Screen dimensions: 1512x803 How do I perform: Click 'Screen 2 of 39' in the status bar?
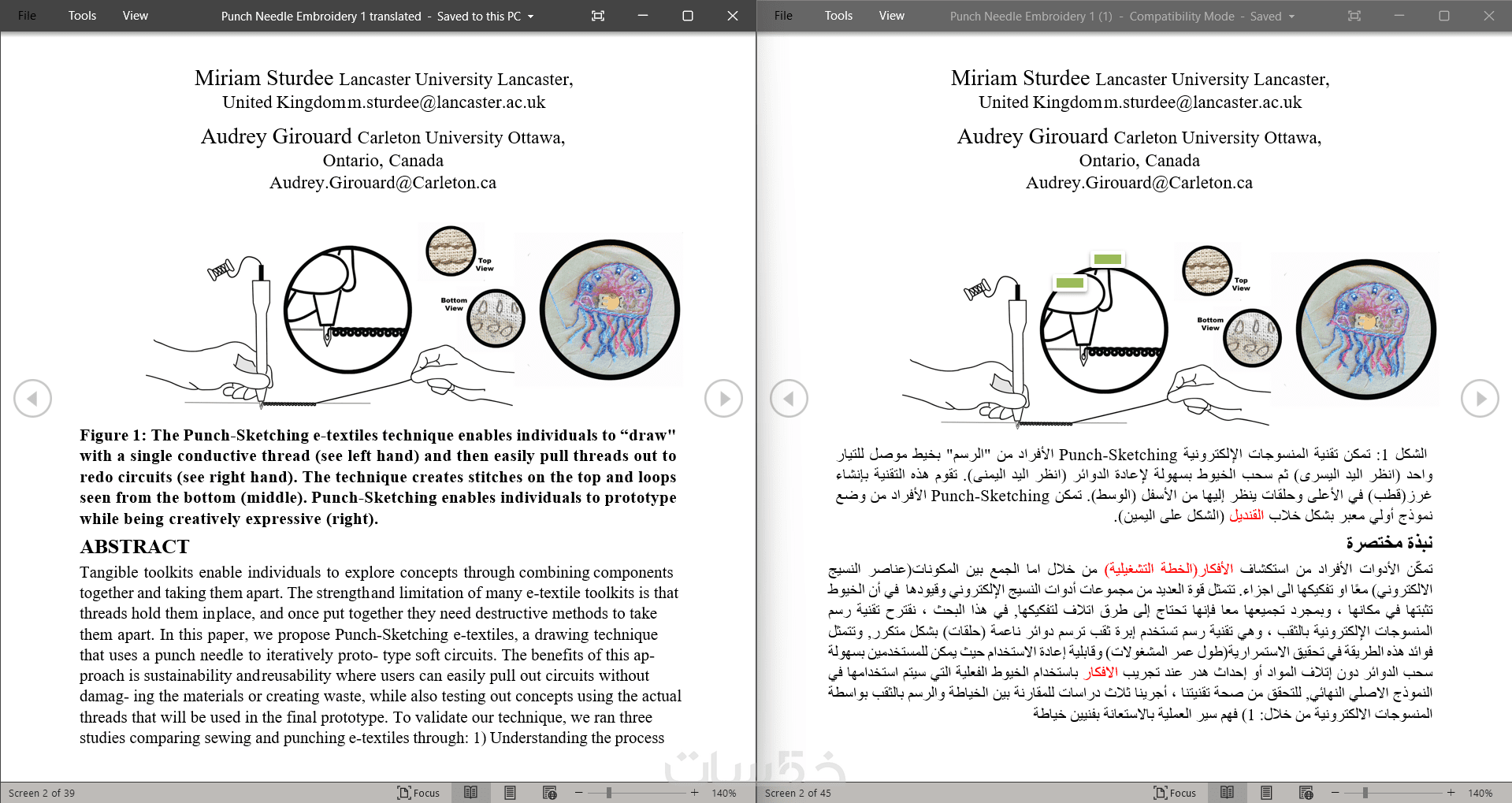(x=42, y=793)
